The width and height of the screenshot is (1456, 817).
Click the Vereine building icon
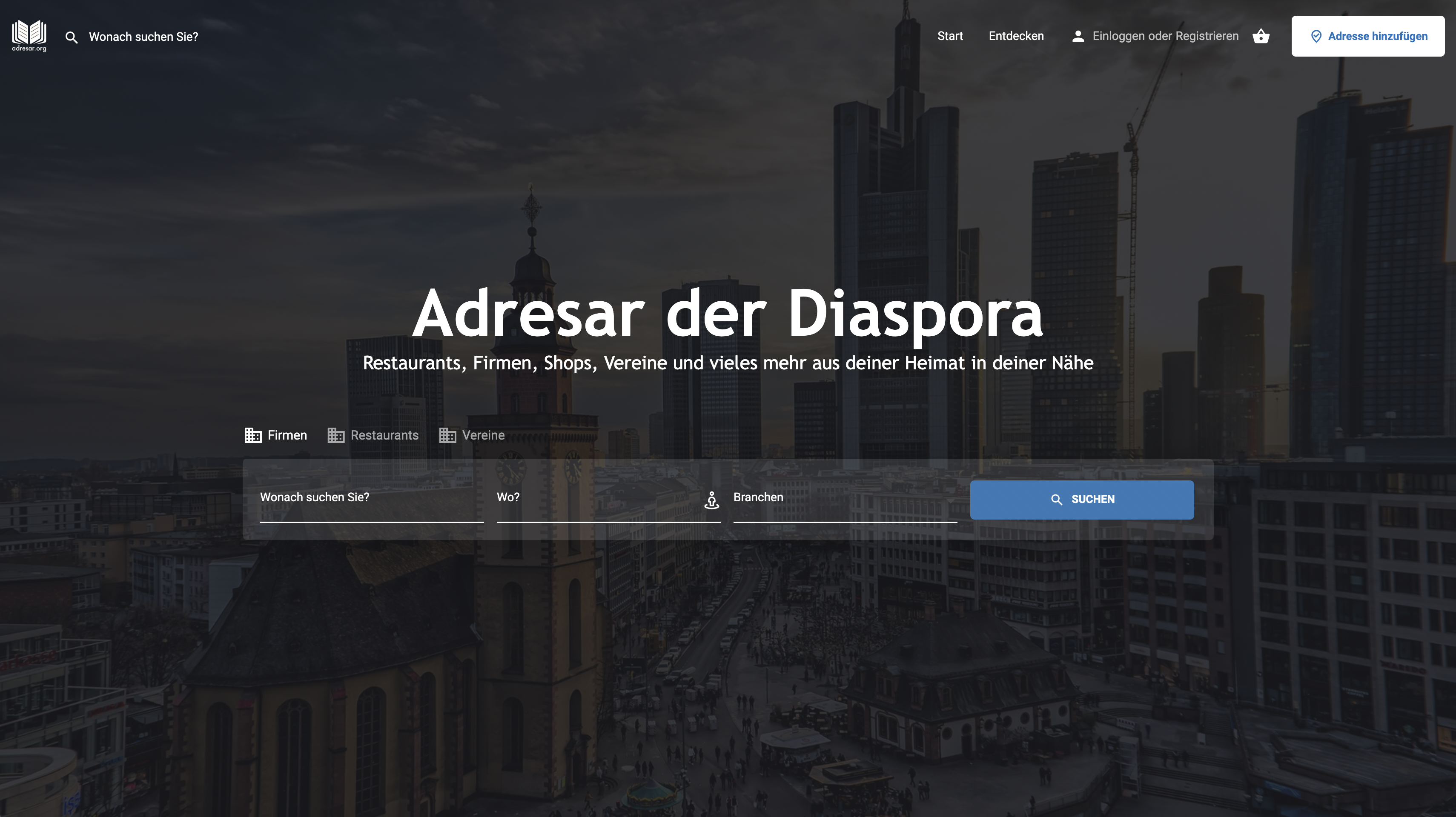[x=447, y=435]
